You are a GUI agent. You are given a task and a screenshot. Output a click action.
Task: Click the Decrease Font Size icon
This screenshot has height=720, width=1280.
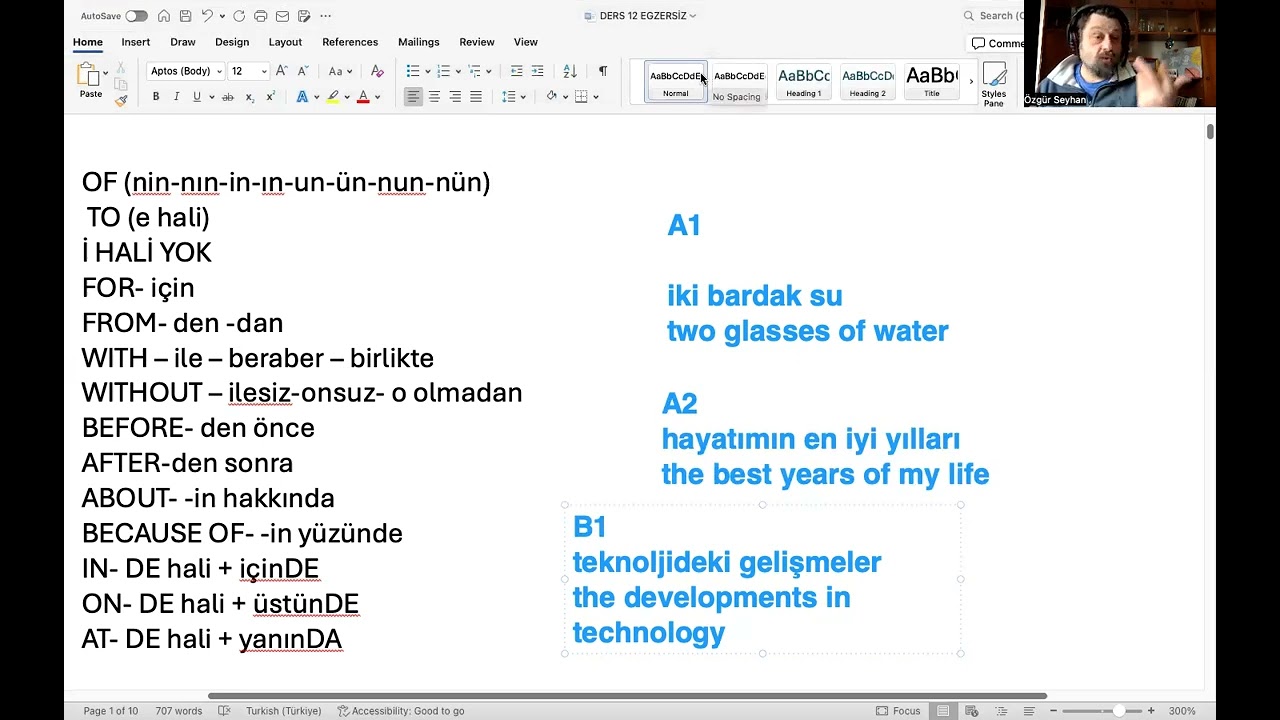303,71
